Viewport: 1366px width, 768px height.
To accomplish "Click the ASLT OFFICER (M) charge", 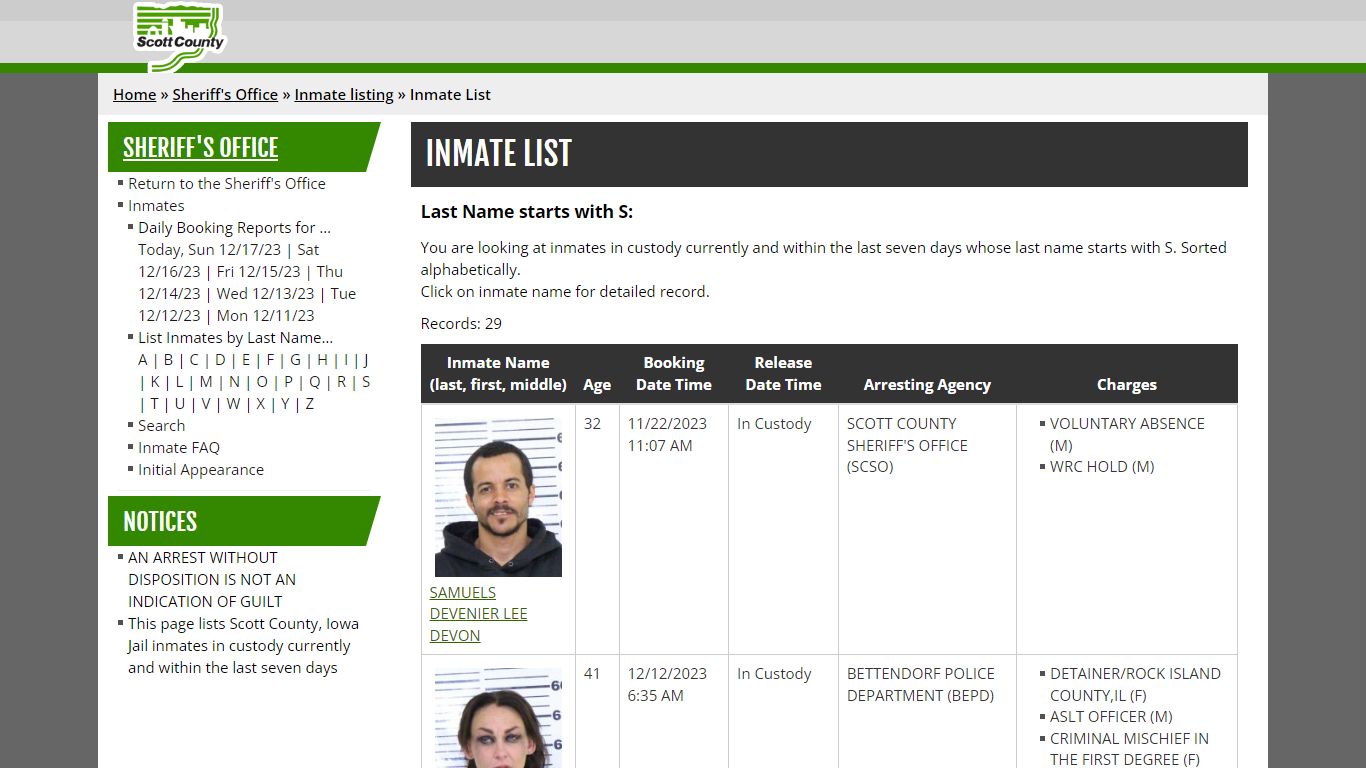I will coord(1111,716).
